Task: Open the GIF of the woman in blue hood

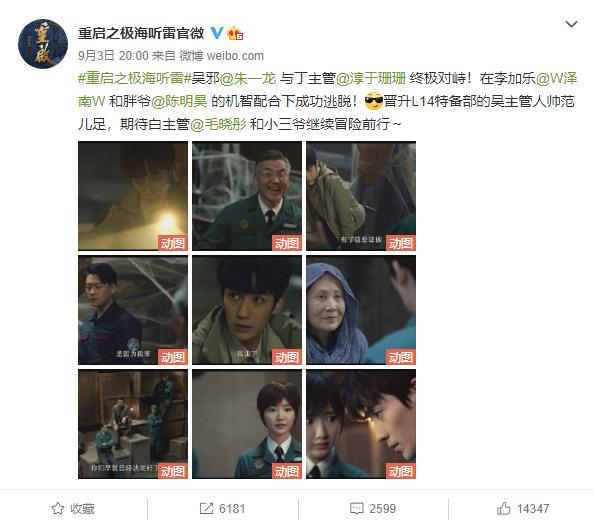Action: pos(361,310)
